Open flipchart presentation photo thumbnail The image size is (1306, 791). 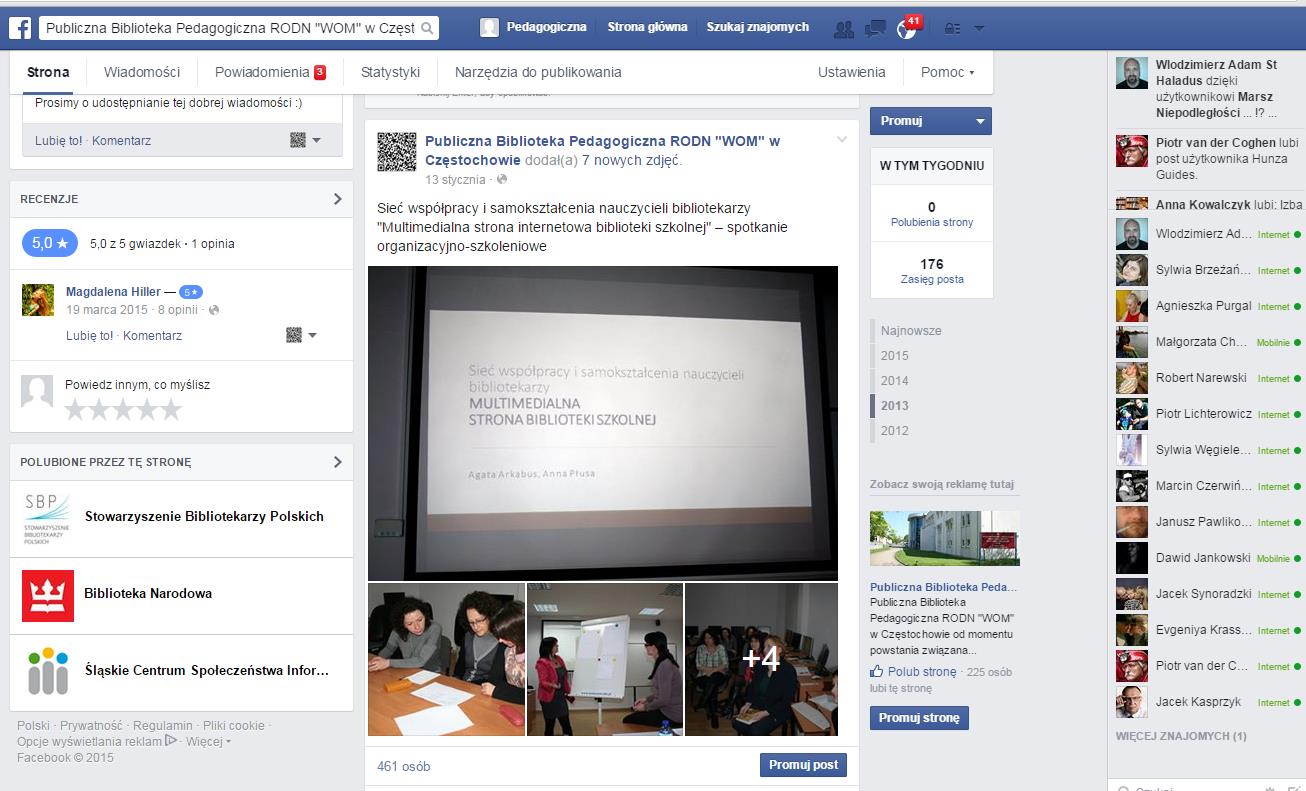pyautogui.click(x=605, y=659)
